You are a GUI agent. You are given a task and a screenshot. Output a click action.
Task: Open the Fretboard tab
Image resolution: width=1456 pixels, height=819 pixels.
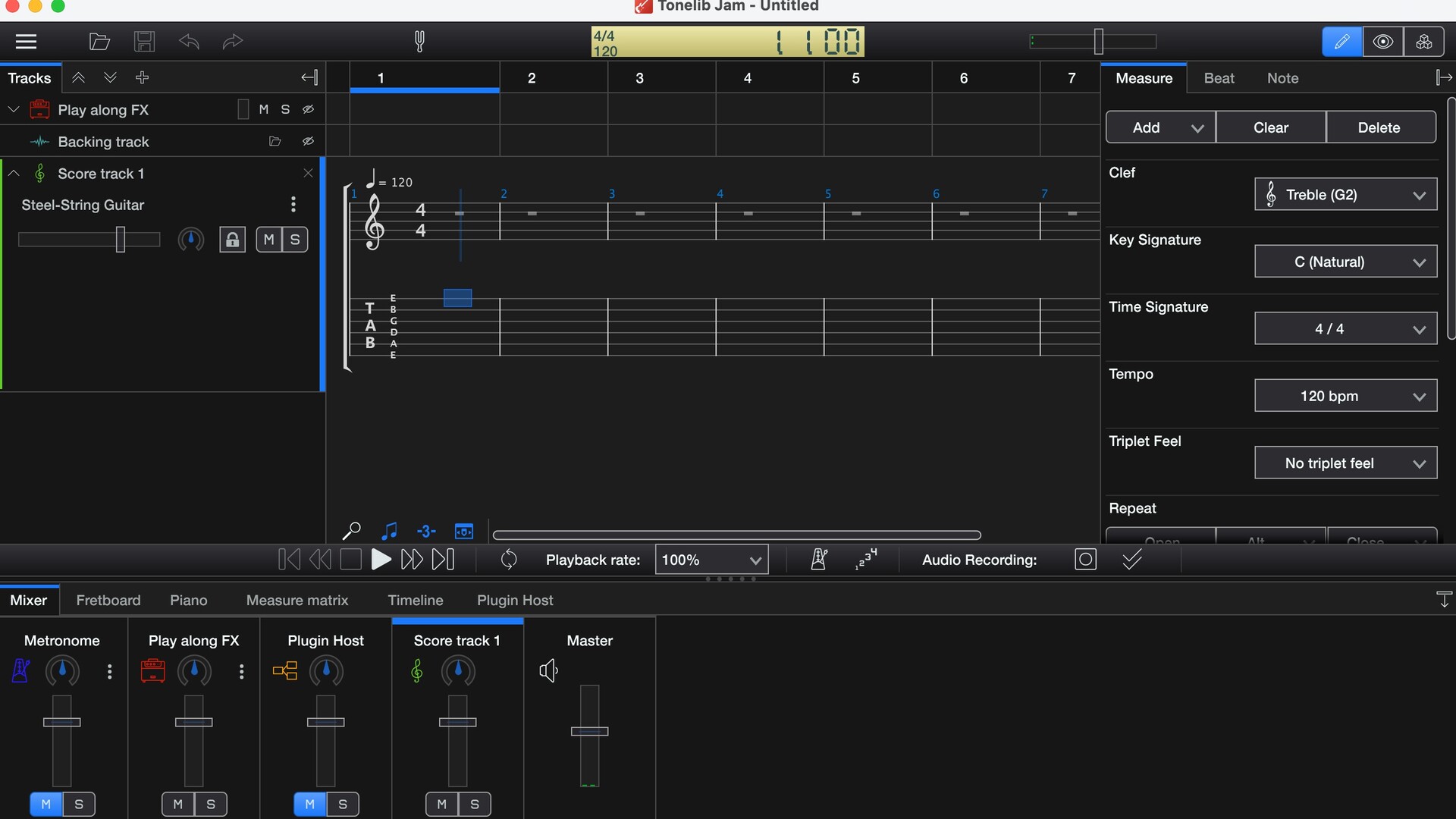point(108,601)
